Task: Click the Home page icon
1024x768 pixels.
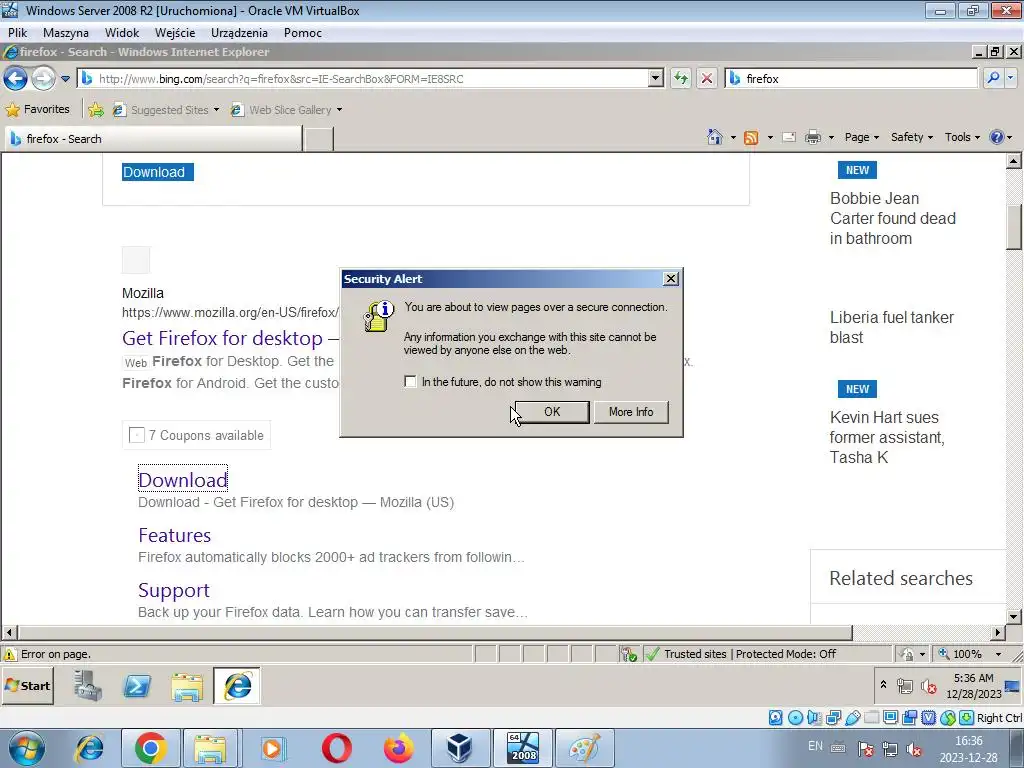Action: click(715, 137)
